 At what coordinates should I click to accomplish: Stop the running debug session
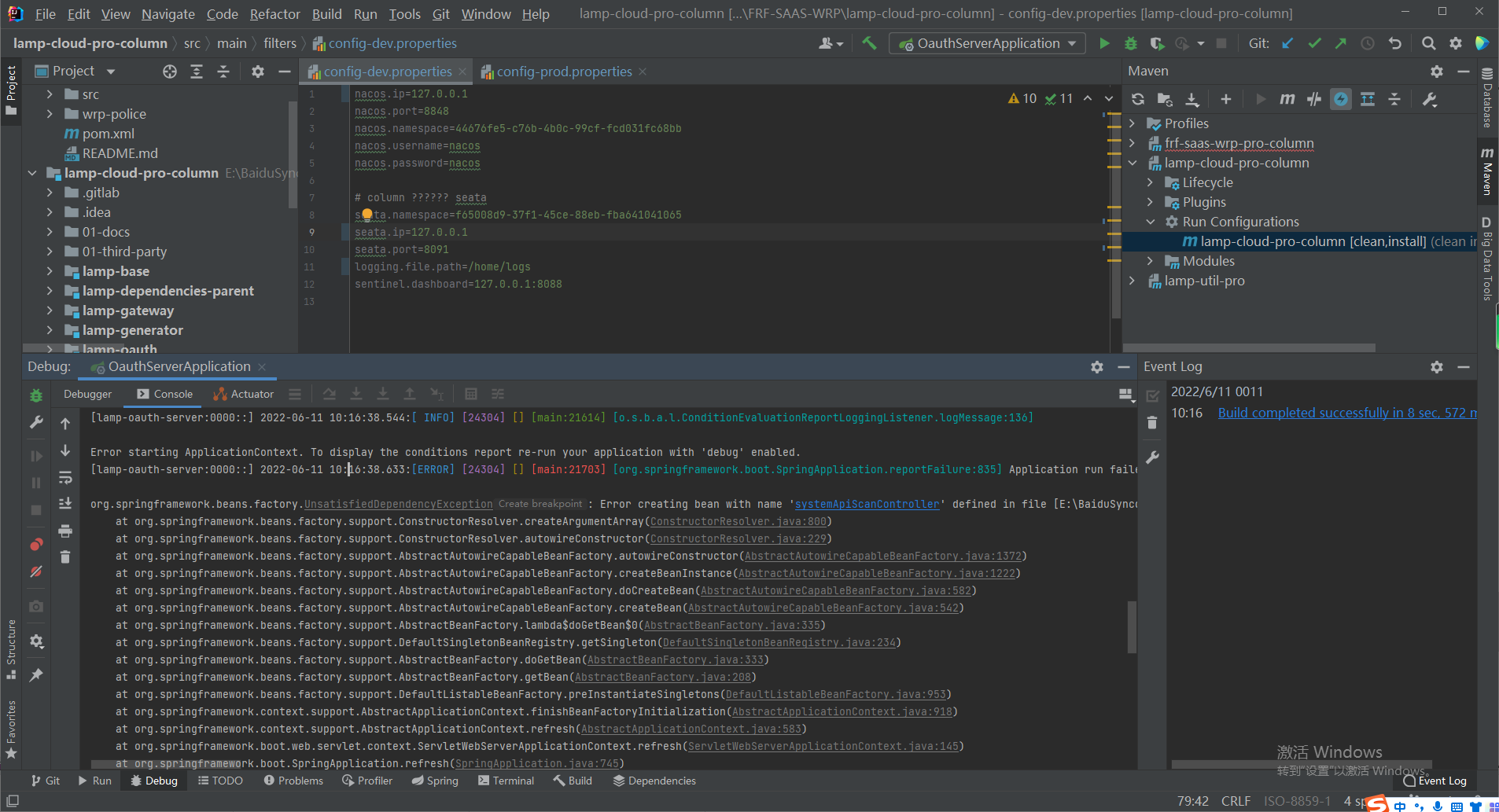pyautogui.click(x=35, y=510)
